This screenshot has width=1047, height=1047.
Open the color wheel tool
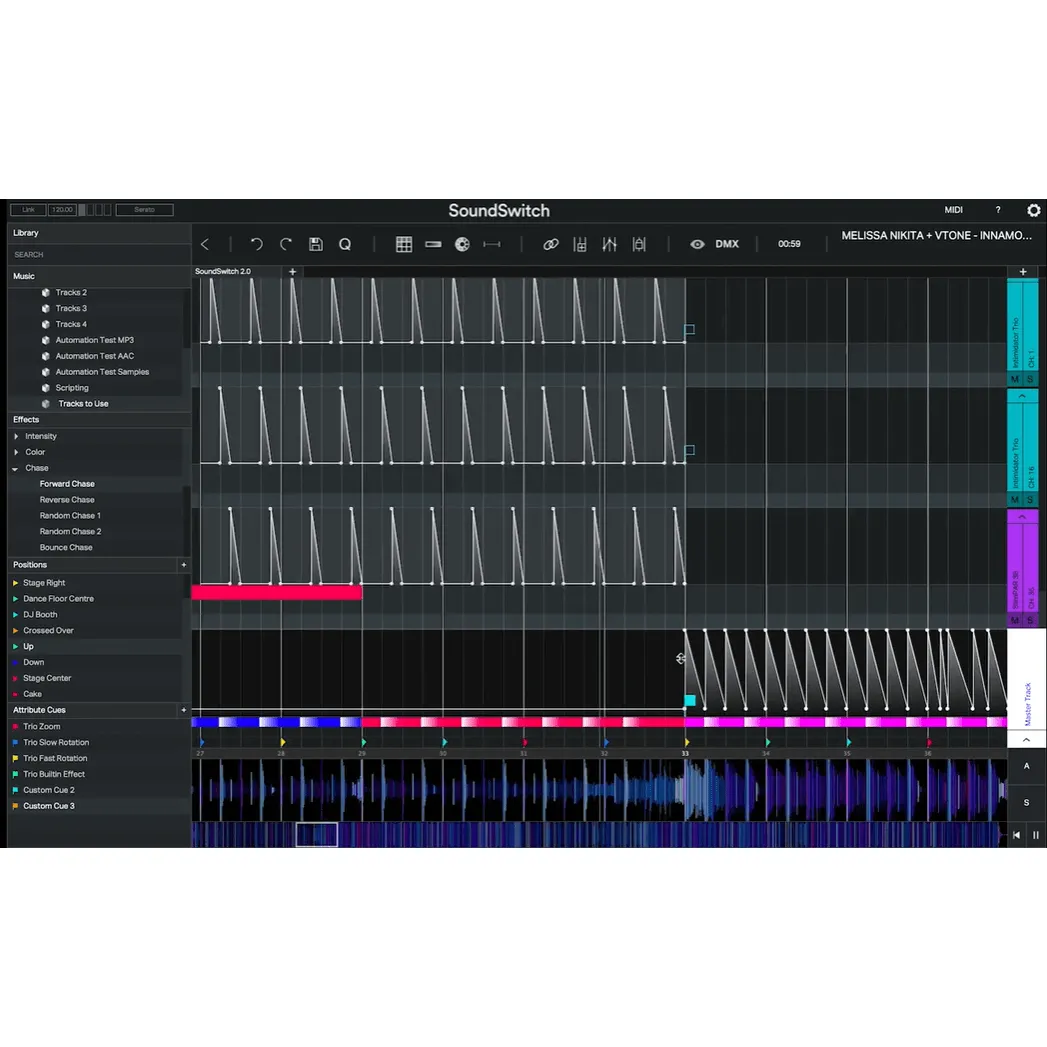[462, 244]
